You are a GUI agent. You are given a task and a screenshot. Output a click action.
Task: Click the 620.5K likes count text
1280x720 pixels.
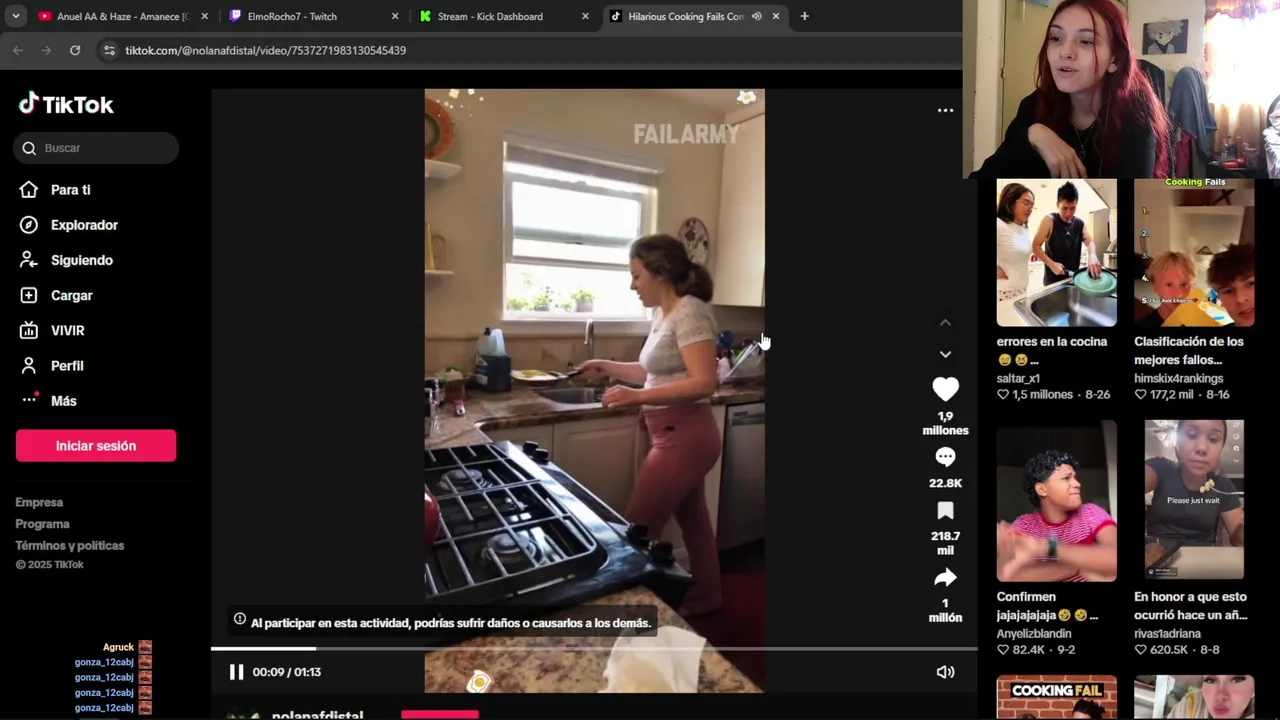(x=1169, y=650)
